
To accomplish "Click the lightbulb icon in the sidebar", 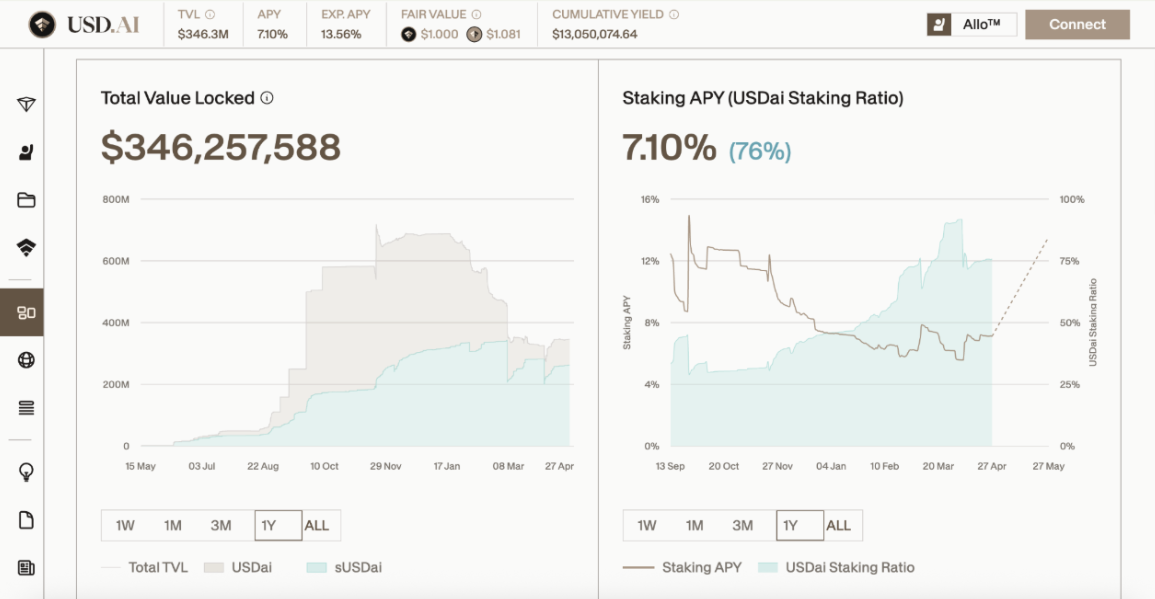I will (x=26, y=472).
